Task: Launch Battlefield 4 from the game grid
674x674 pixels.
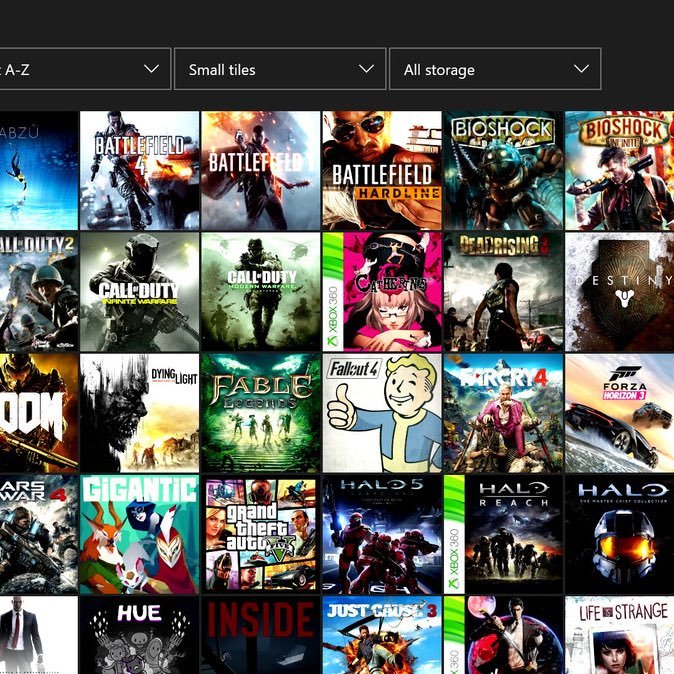Action: [x=139, y=171]
